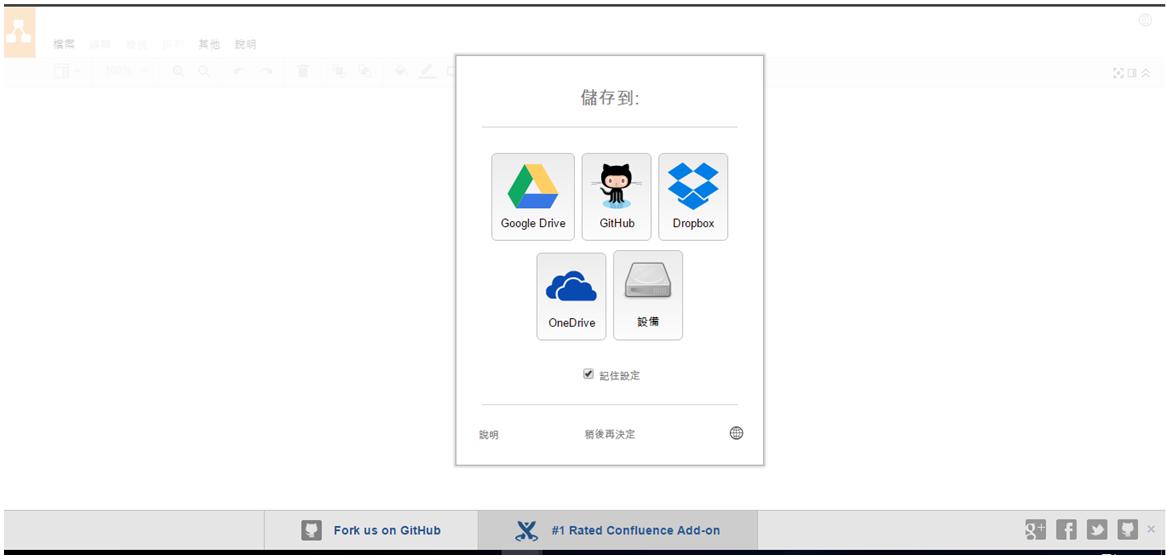Open the 100% zoom level dropdown
Image resolution: width=1166 pixels, height=556 pixels.
click(x=126, y=71)
